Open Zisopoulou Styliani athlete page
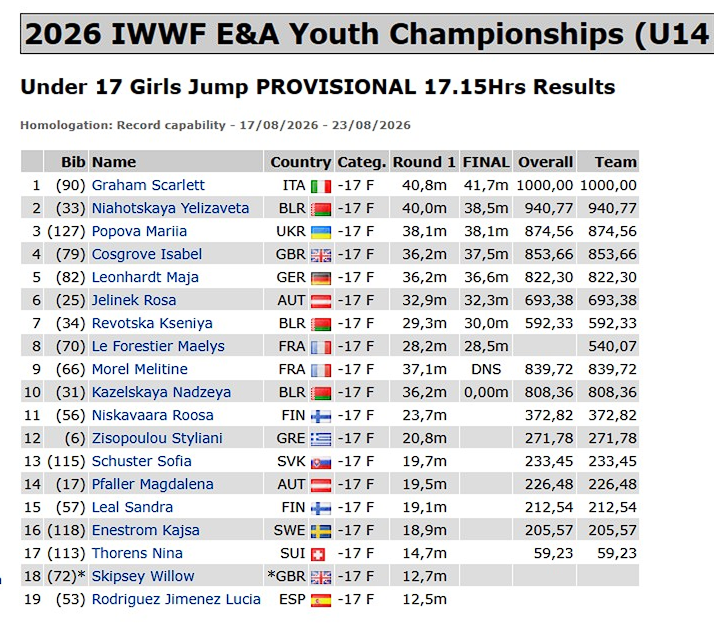The width and height of the screenshot is (717, 624). tap(157, 438)
